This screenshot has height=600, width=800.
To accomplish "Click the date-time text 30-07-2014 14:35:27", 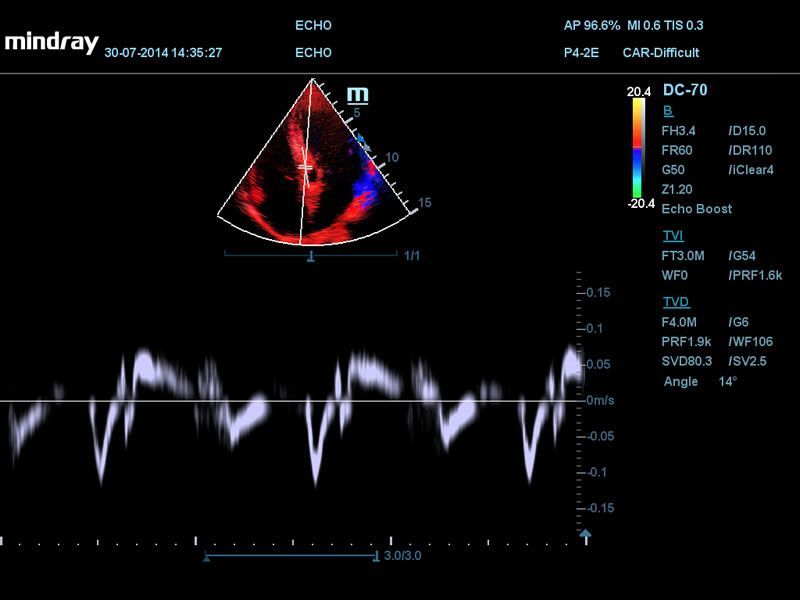I will (163, 53).
